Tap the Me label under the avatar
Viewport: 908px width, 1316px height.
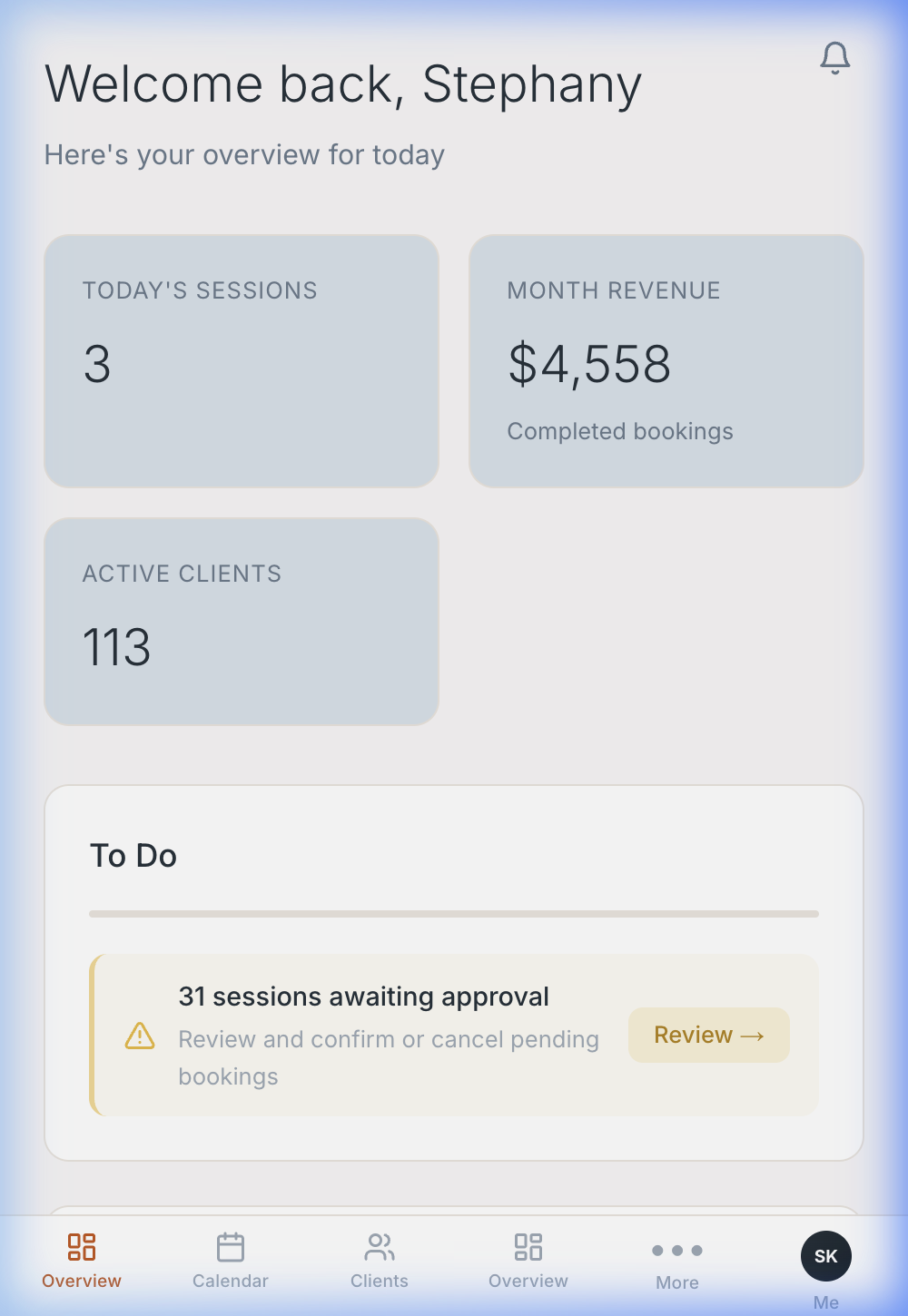(x=825, y=1302)
